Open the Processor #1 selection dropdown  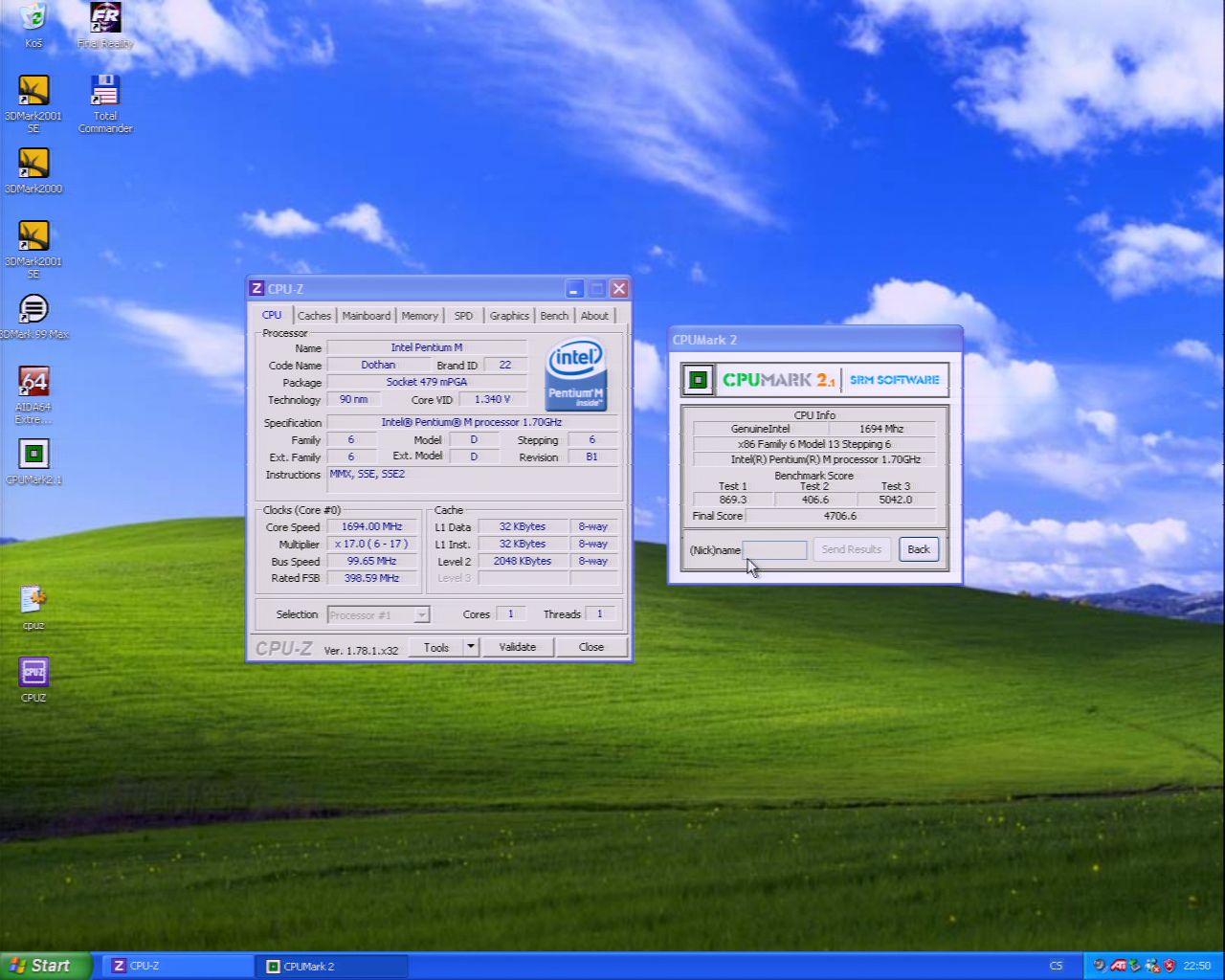421,614
